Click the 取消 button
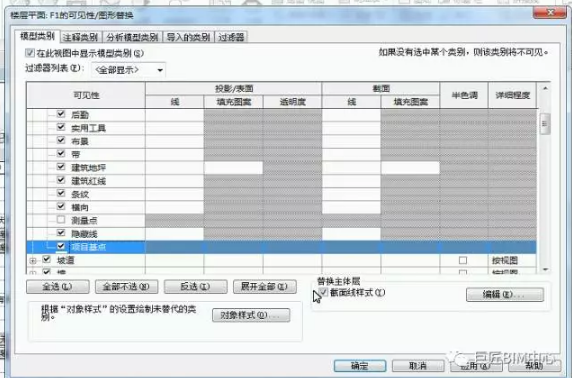 [418, 366]
